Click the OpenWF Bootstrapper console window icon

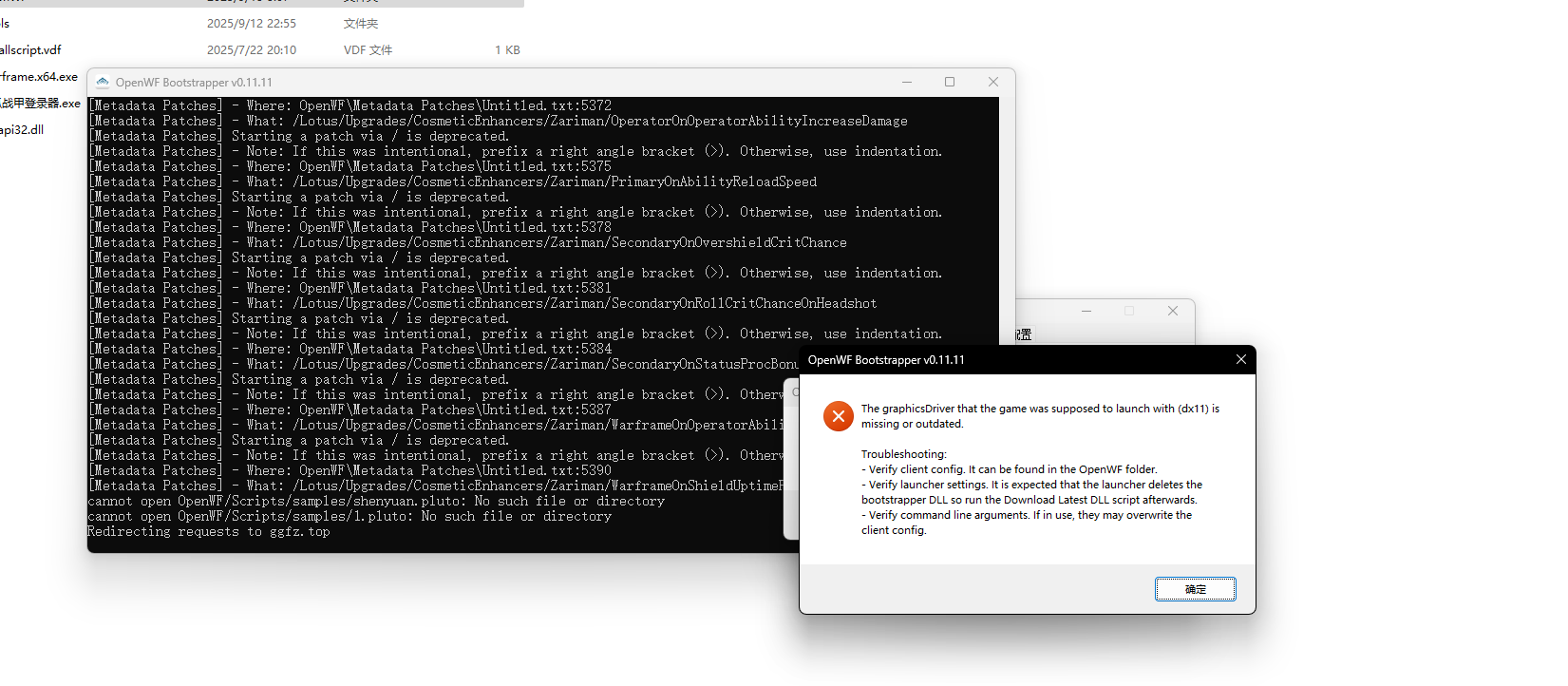click(x=103, y=83)
